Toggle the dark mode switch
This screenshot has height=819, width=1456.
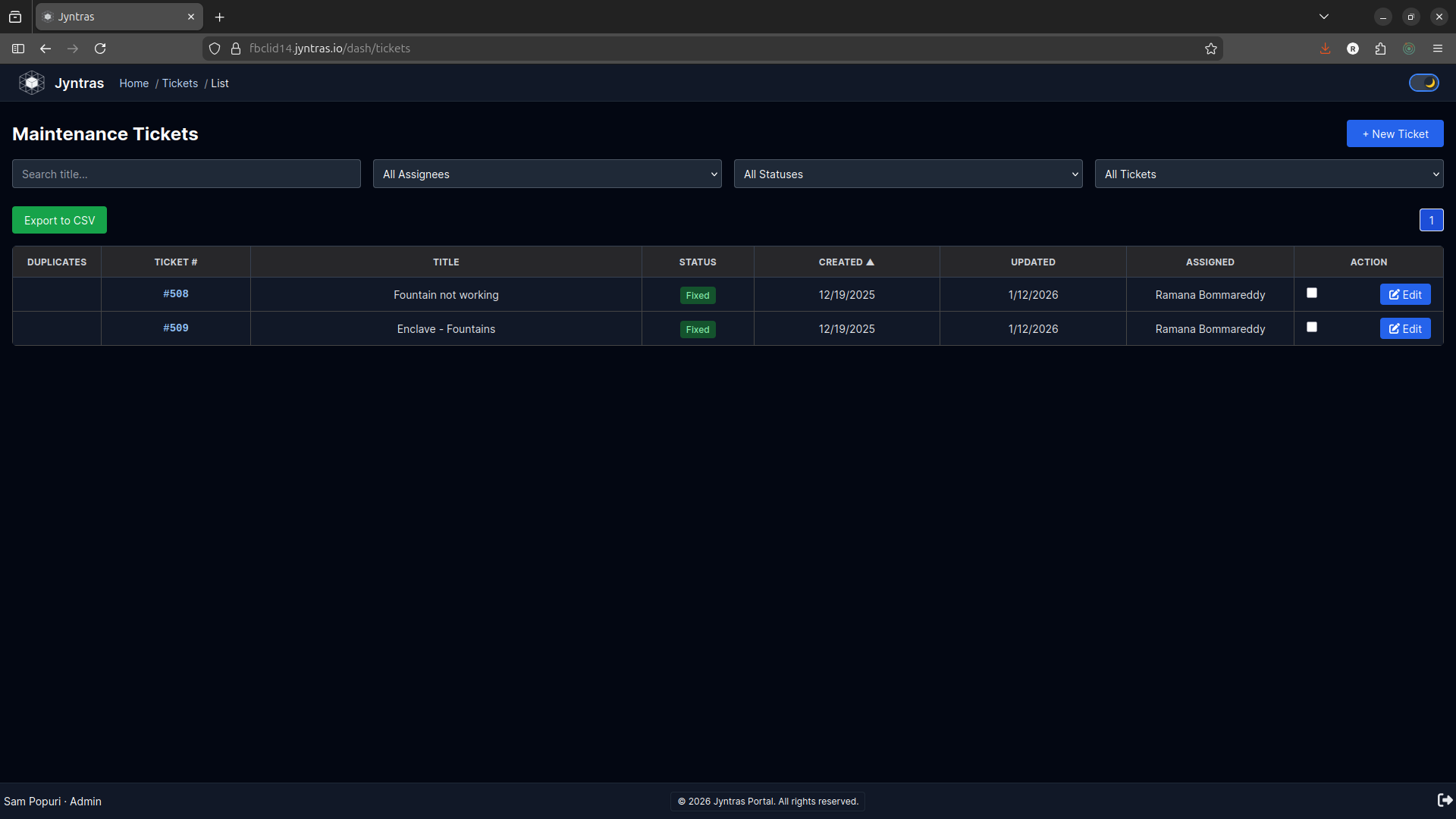(1423, 83)
